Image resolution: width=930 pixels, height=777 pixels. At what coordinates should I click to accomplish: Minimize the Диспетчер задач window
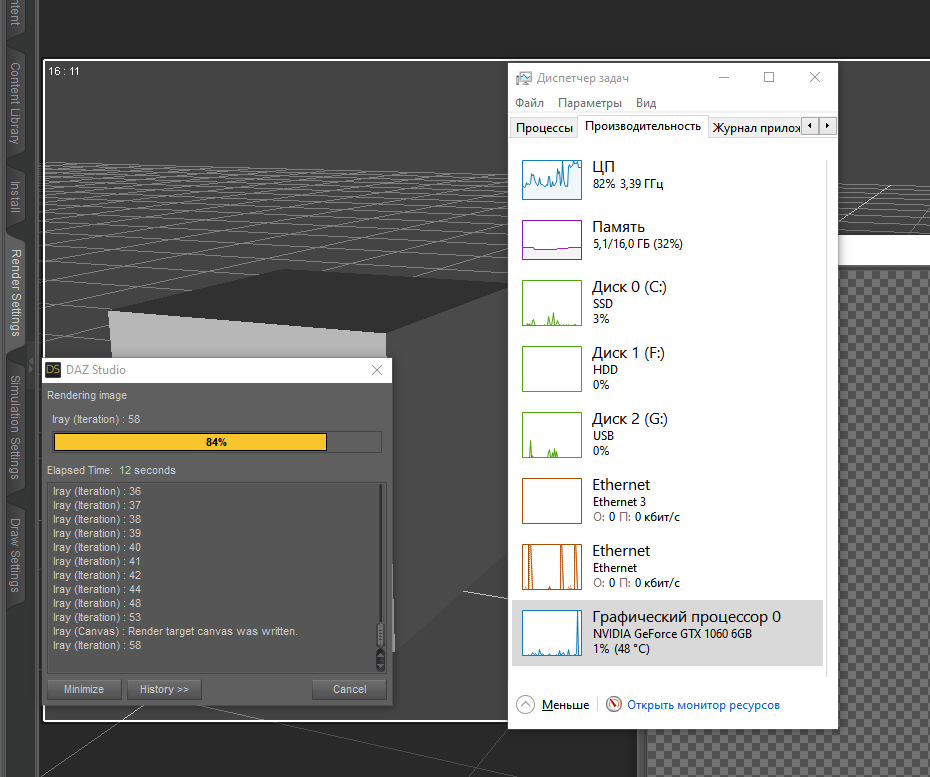pyautogui.click(x=724, y=77)
